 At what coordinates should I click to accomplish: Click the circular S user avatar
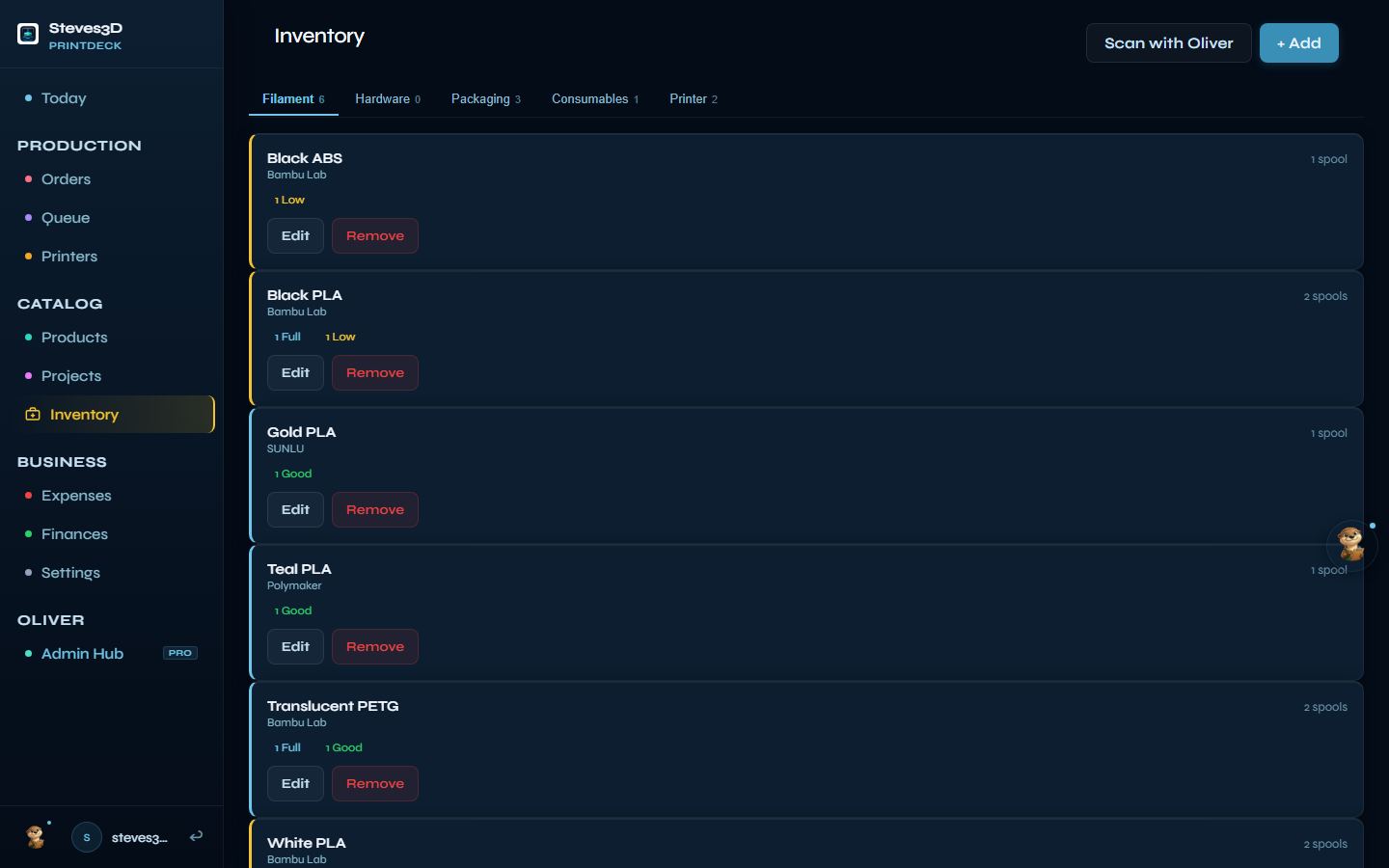coord(86,837)
